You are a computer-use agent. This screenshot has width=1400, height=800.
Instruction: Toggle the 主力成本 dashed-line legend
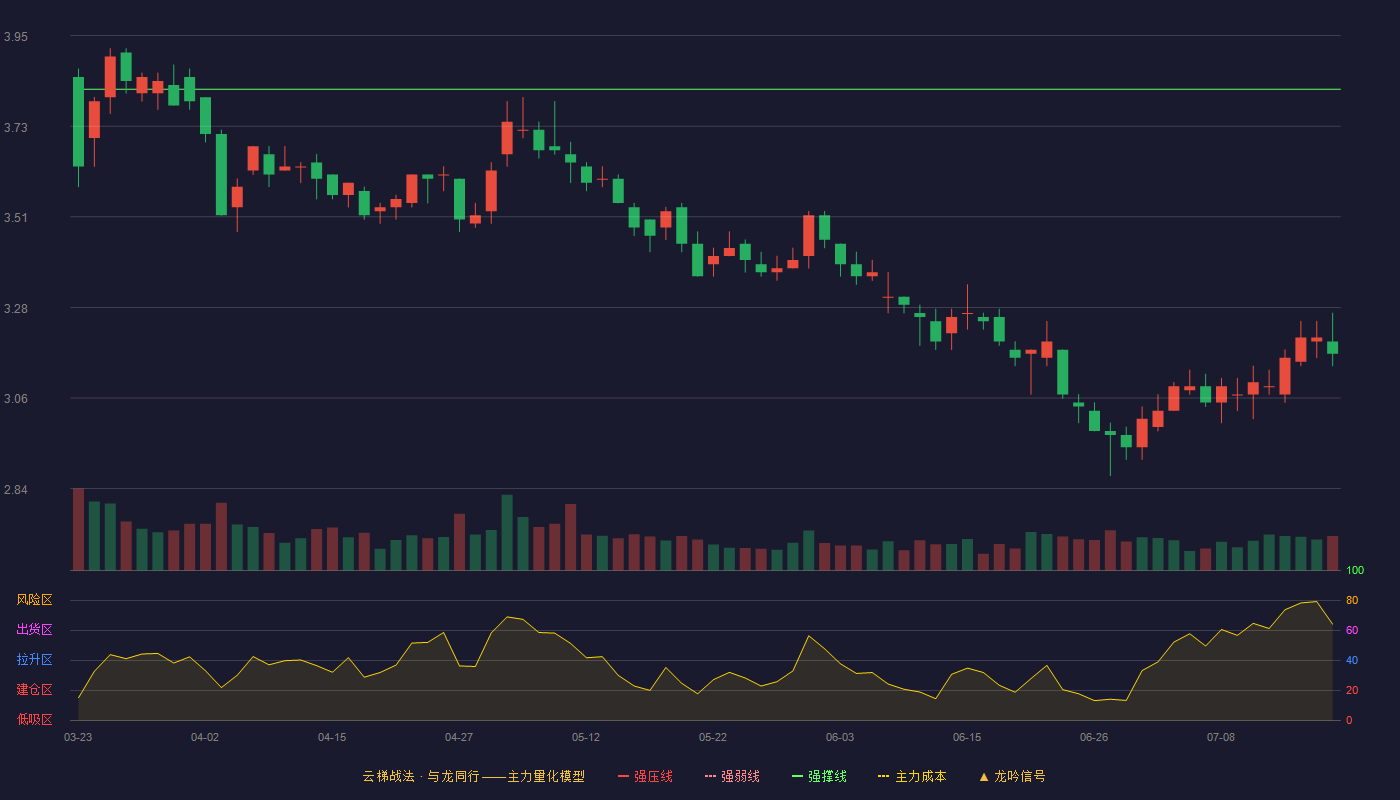click(x=911, y=776)
